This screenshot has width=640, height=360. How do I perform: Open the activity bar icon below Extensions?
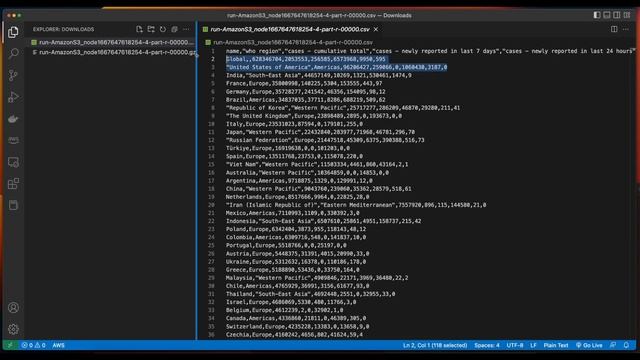(13, 205)
